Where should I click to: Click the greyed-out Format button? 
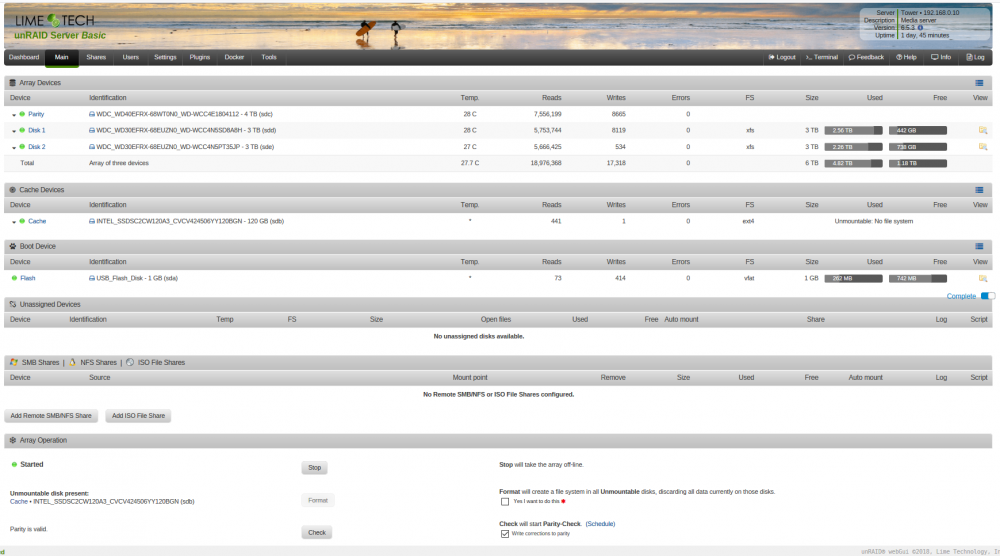[x=318, y=501]
